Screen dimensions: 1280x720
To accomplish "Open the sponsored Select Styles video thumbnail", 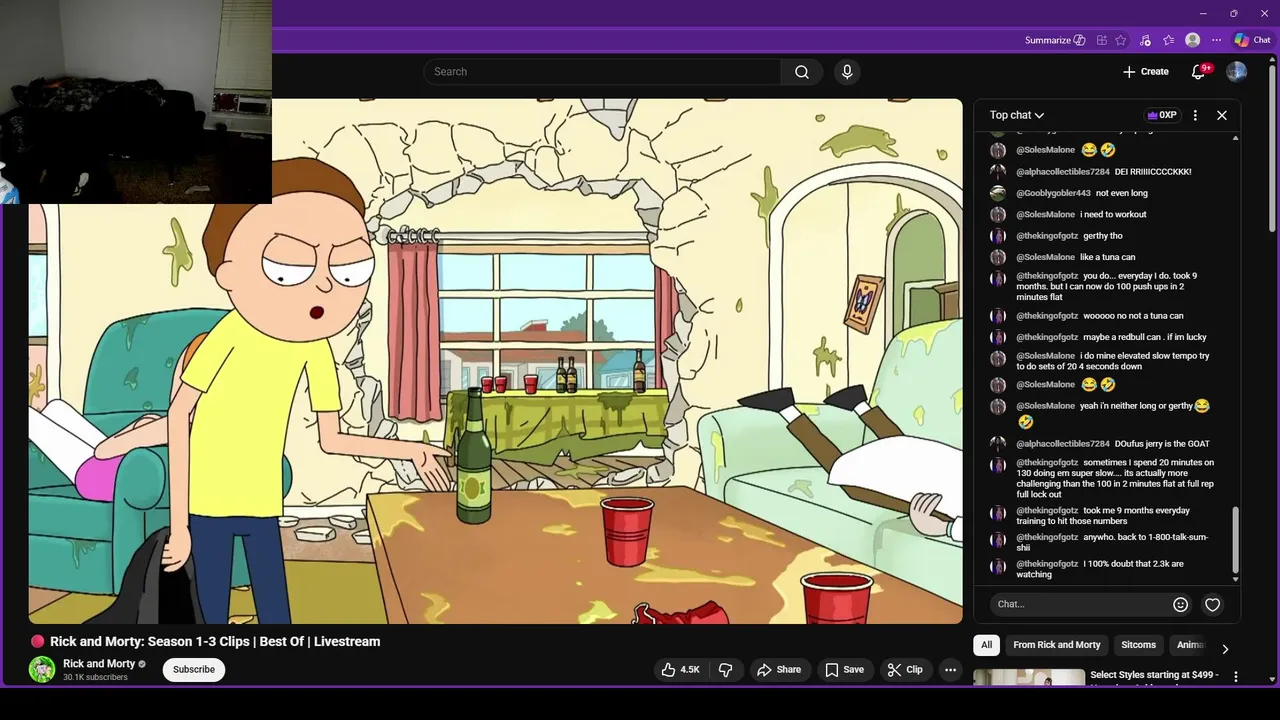I will pyautogui.click(x=1029, y=677).
